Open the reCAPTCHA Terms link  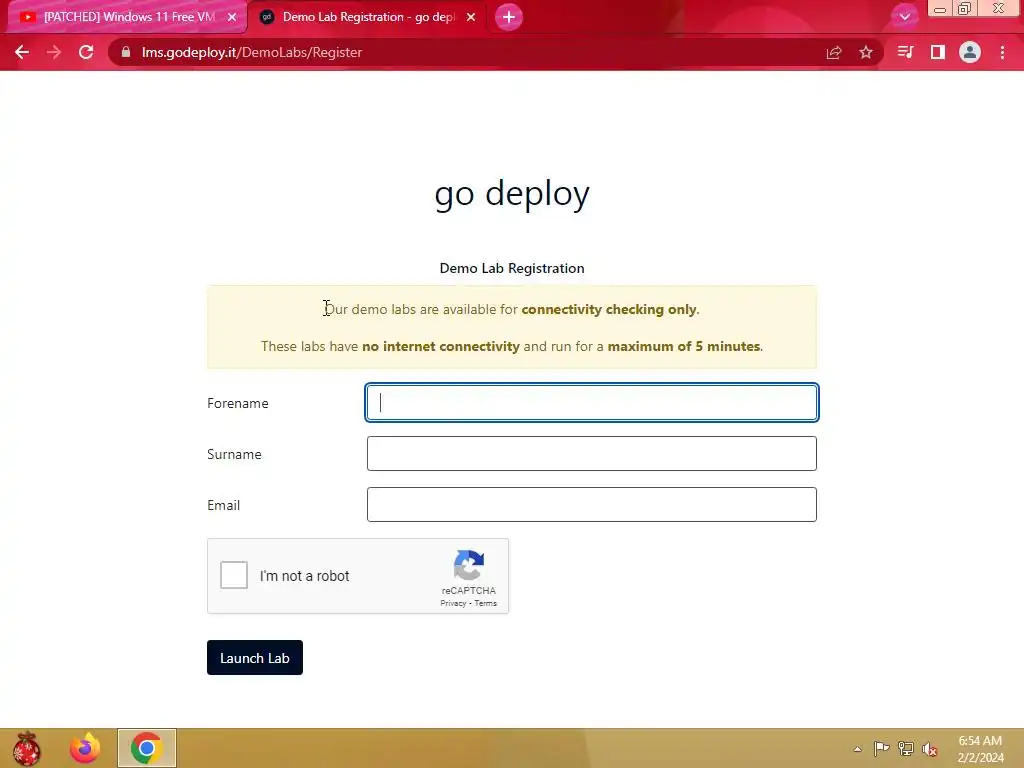click(485, 603)
